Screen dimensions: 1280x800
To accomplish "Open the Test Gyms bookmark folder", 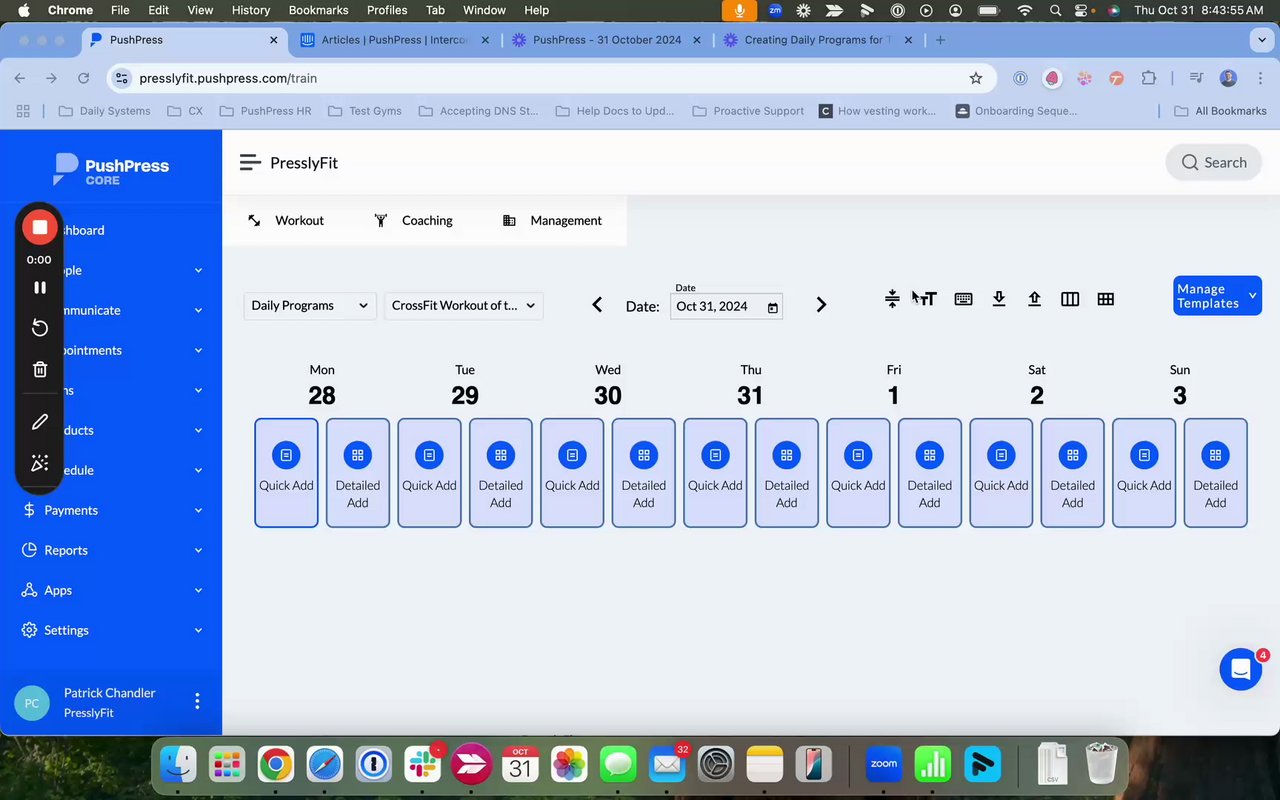I will [365, 111].
